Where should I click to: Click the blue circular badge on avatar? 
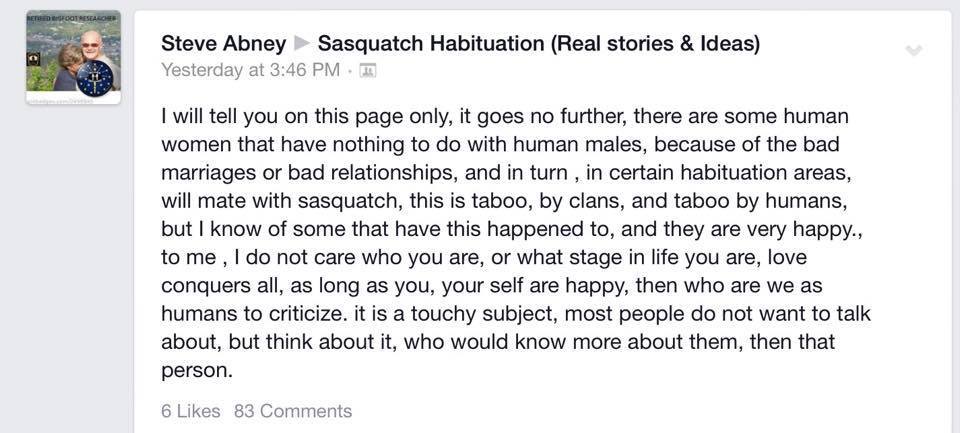[95, 77]
